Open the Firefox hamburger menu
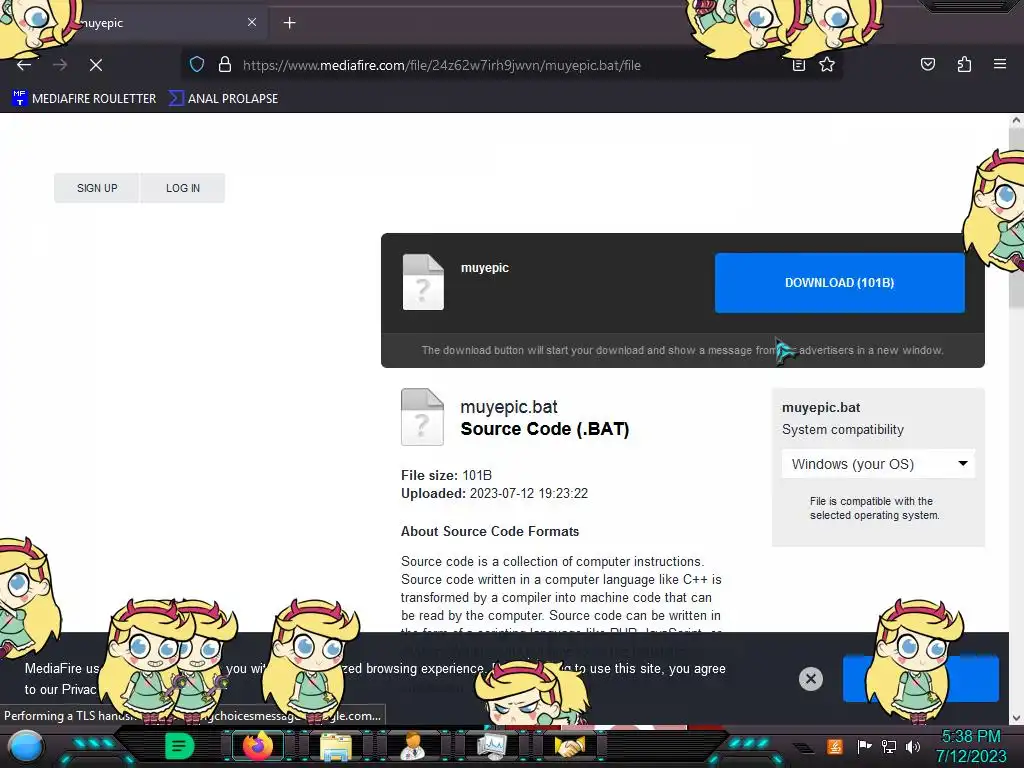The image size is (1024, 768). pyautogui.click(x=999, y=65)
